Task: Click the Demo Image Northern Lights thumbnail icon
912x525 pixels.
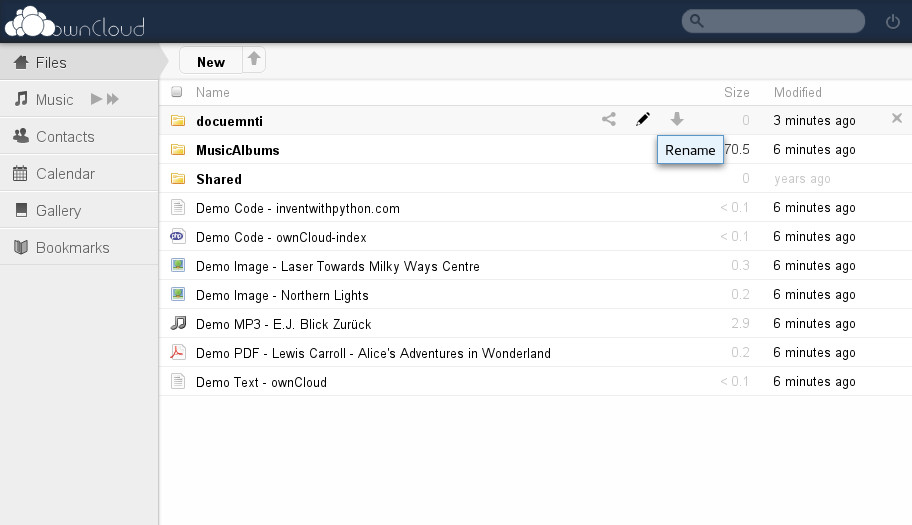Action: 178,294
